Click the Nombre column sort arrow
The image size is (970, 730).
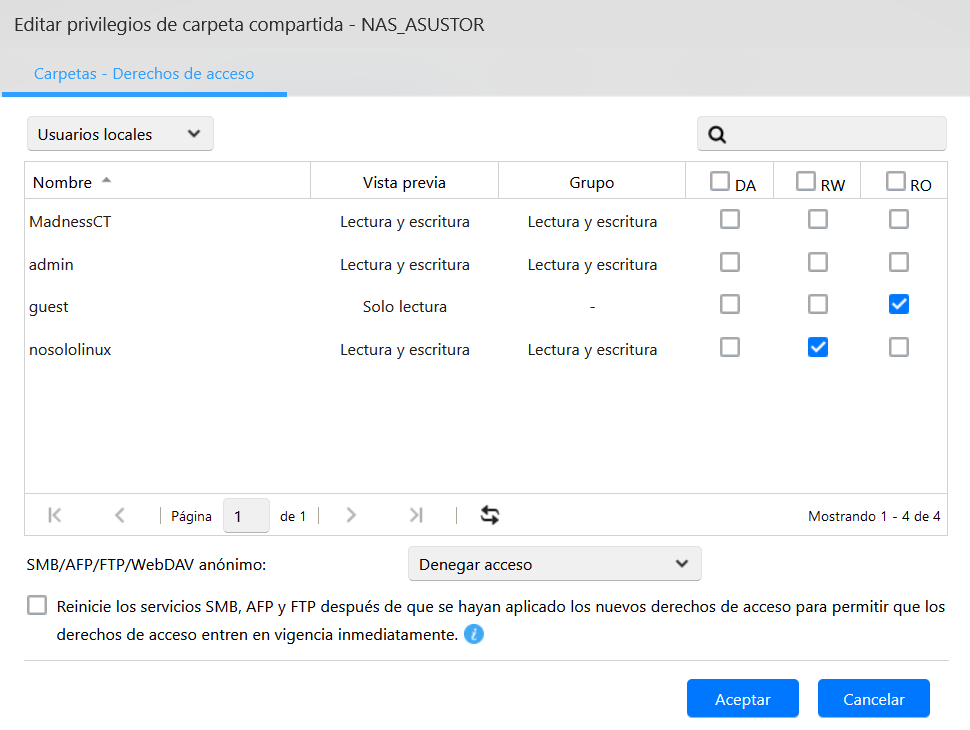(107, 182)
